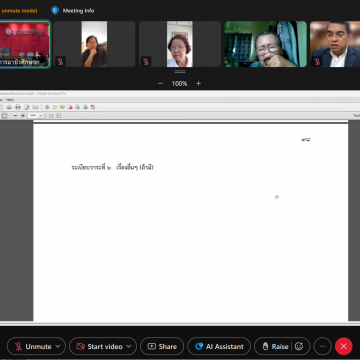The width and height of the screenshot is (360, 360).
Task: Open the Help menu in Acrobat
Action: (x=10, y=100)
